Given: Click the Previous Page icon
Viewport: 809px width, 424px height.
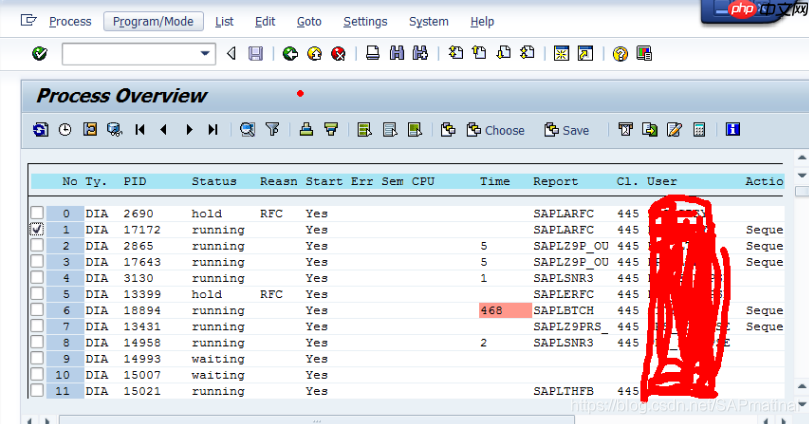Looking at the screenshot, I should (479, 53).
